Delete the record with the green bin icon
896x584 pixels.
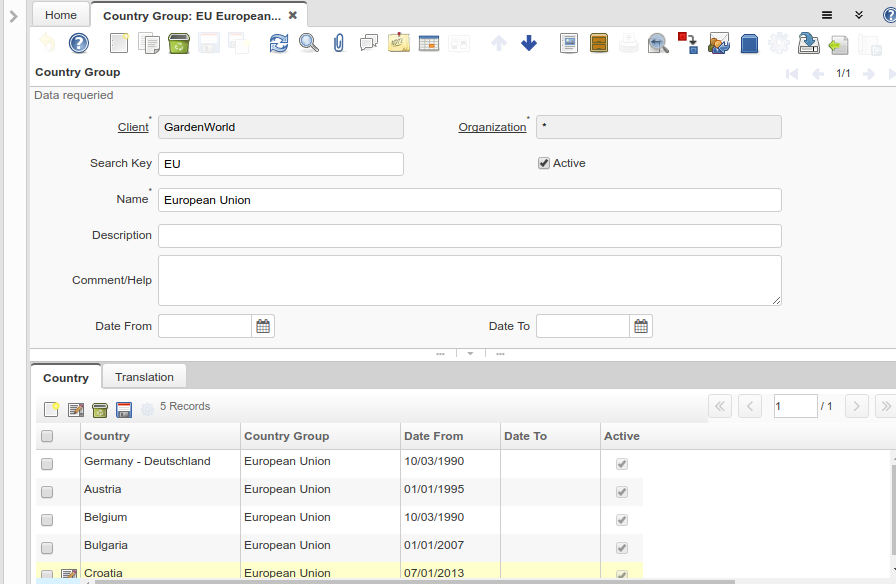pos(179,43)
